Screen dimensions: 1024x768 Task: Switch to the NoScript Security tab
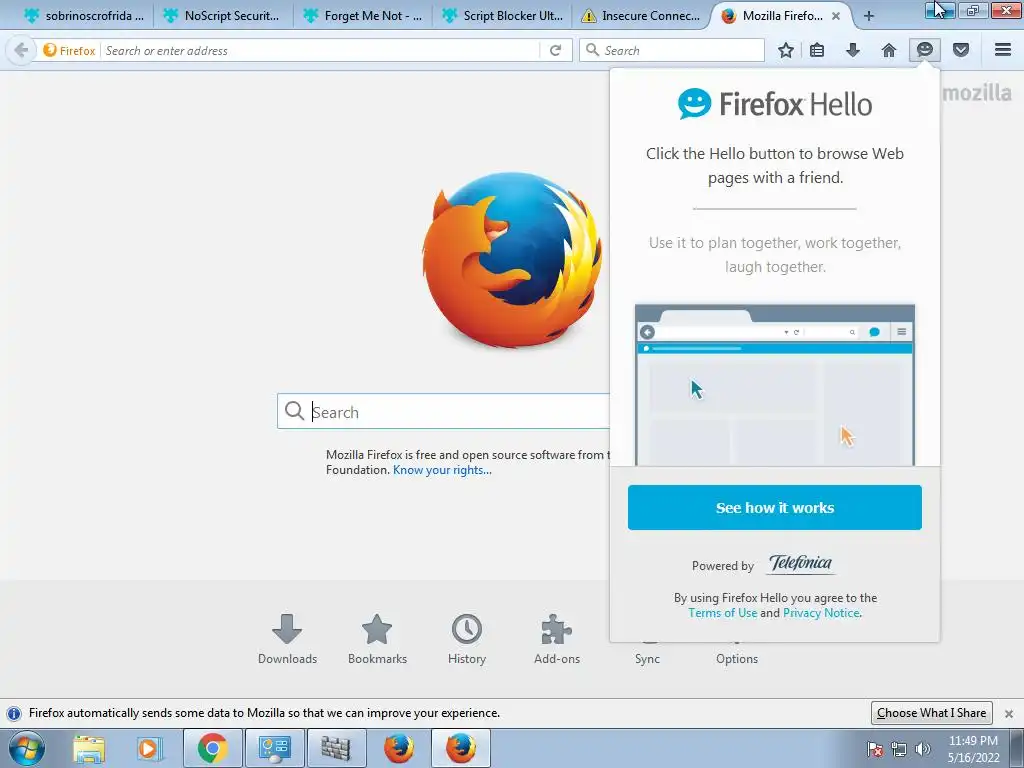(x=222, y=16)
